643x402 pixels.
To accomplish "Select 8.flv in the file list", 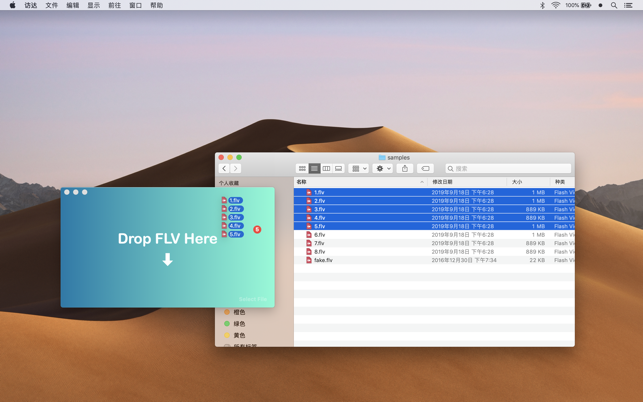I will point(434,251).
